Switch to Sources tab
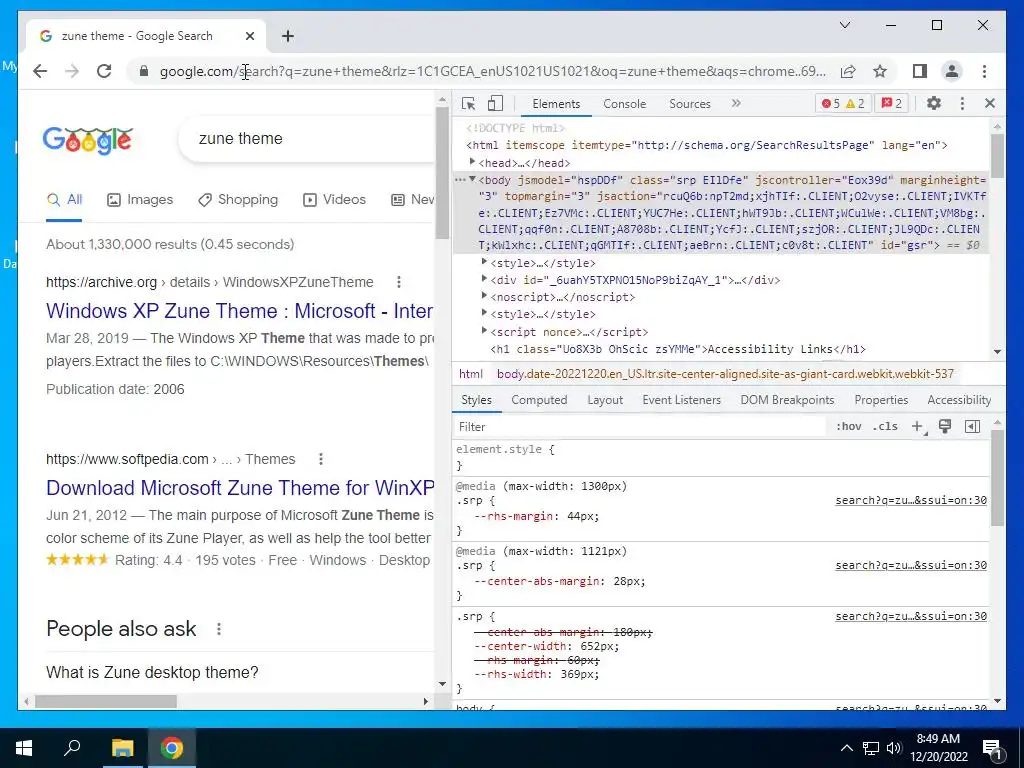This screenshot has width=1024, height=768. 690,104
